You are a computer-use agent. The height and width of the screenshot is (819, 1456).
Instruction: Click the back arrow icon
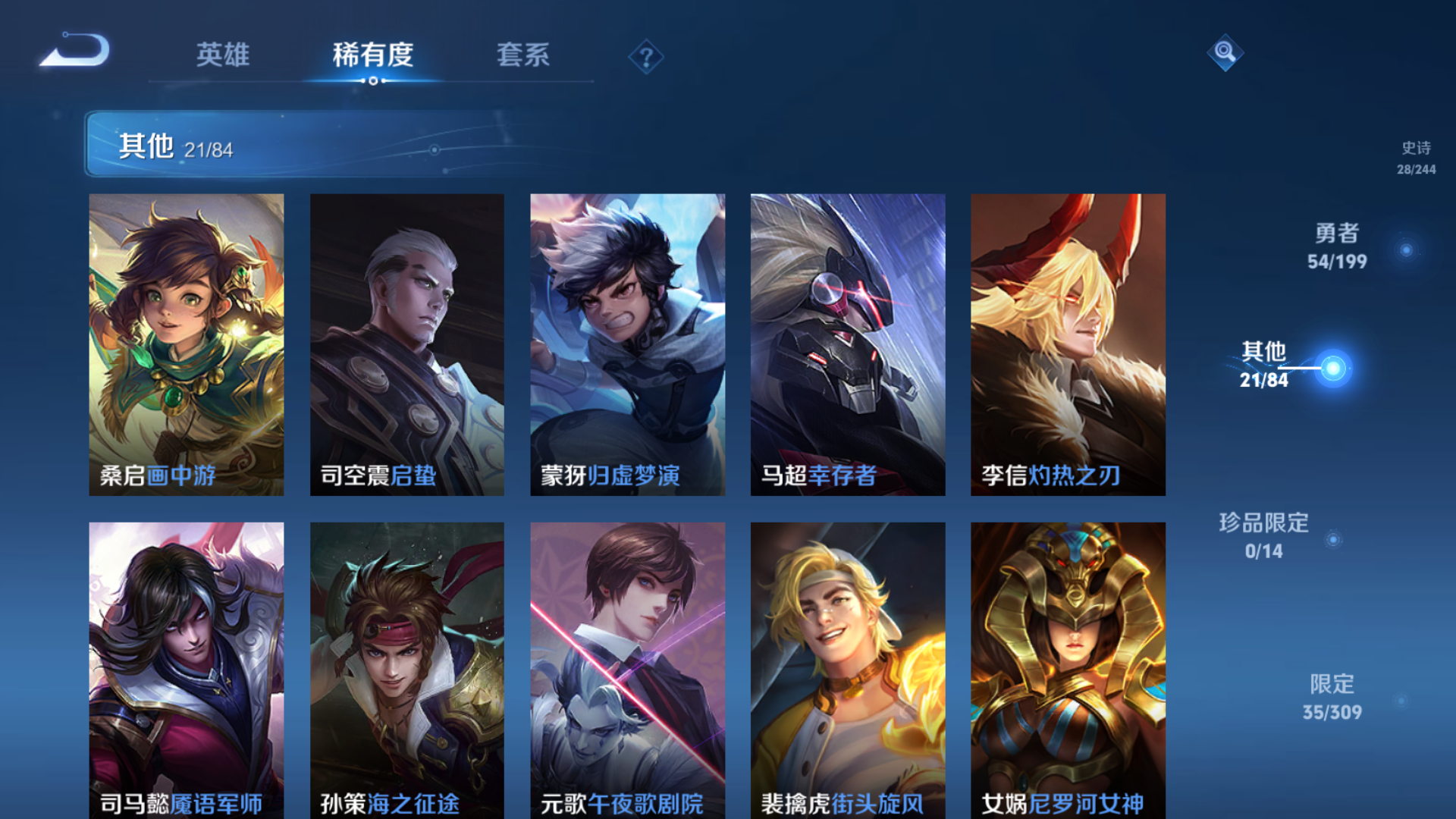pos(75,50)
